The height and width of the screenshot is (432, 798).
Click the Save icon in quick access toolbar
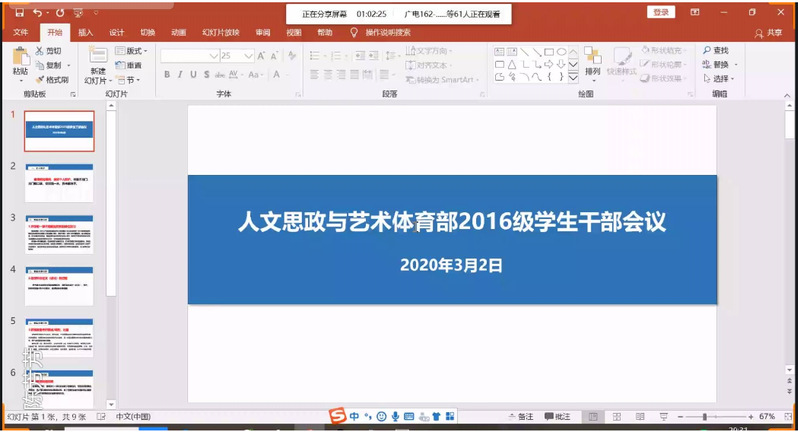tap(18, 13)
